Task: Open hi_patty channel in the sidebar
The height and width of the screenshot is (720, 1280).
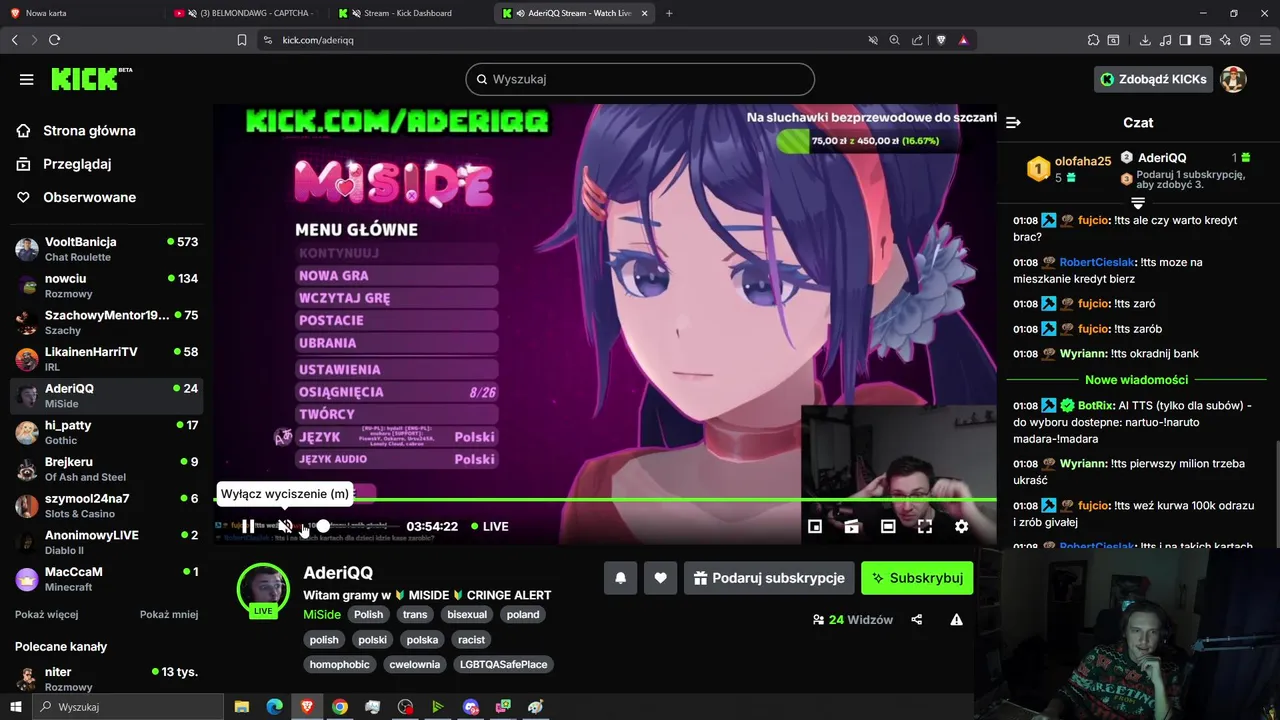Action: pyautogui.click(x=106, y=432)
